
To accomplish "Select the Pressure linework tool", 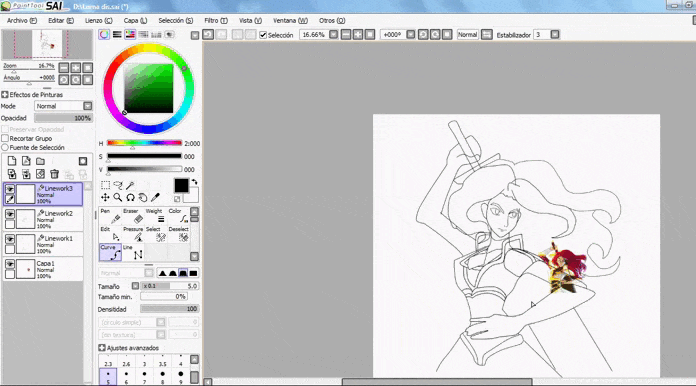I will click(x=133, y=234).
